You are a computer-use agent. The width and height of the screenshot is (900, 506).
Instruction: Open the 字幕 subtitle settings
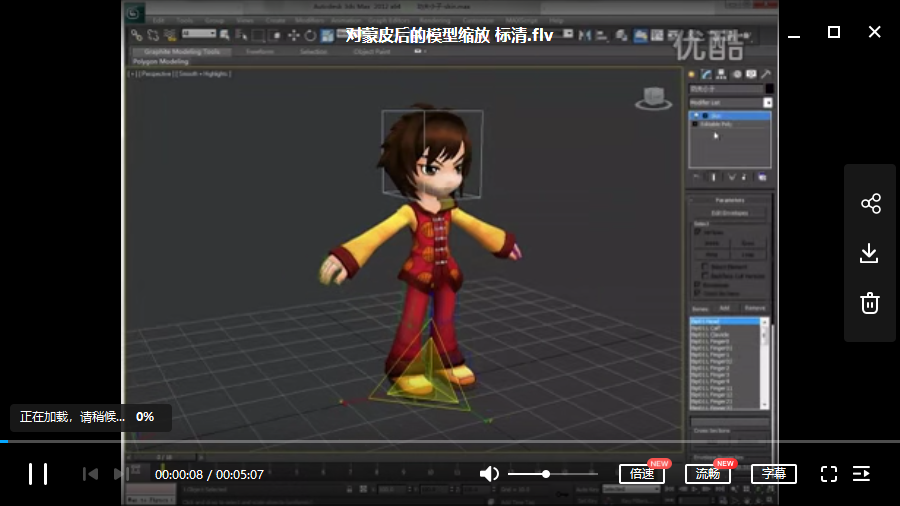(x=774, y=474)
